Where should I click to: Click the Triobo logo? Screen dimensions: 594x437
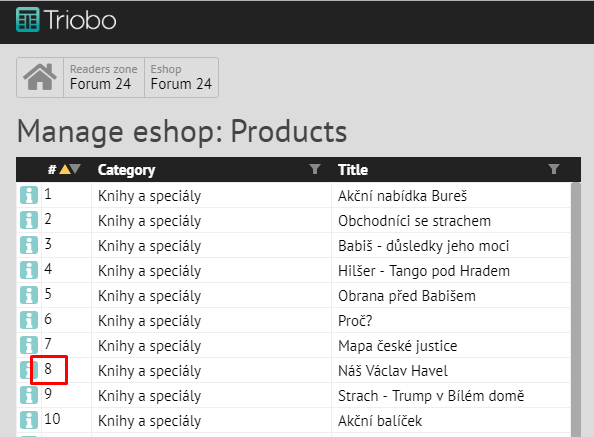pyautogui.click(x=66, y=20)
